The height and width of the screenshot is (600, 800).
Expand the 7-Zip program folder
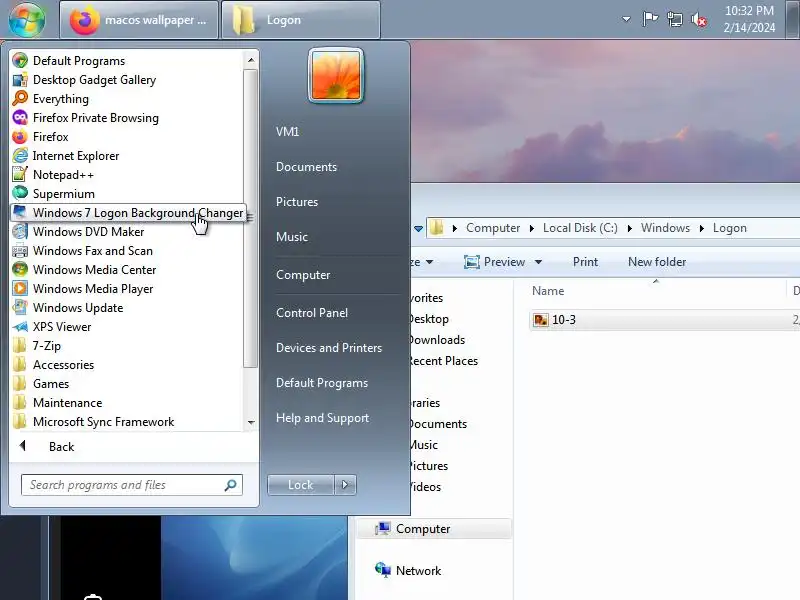(x=46, y=346)
